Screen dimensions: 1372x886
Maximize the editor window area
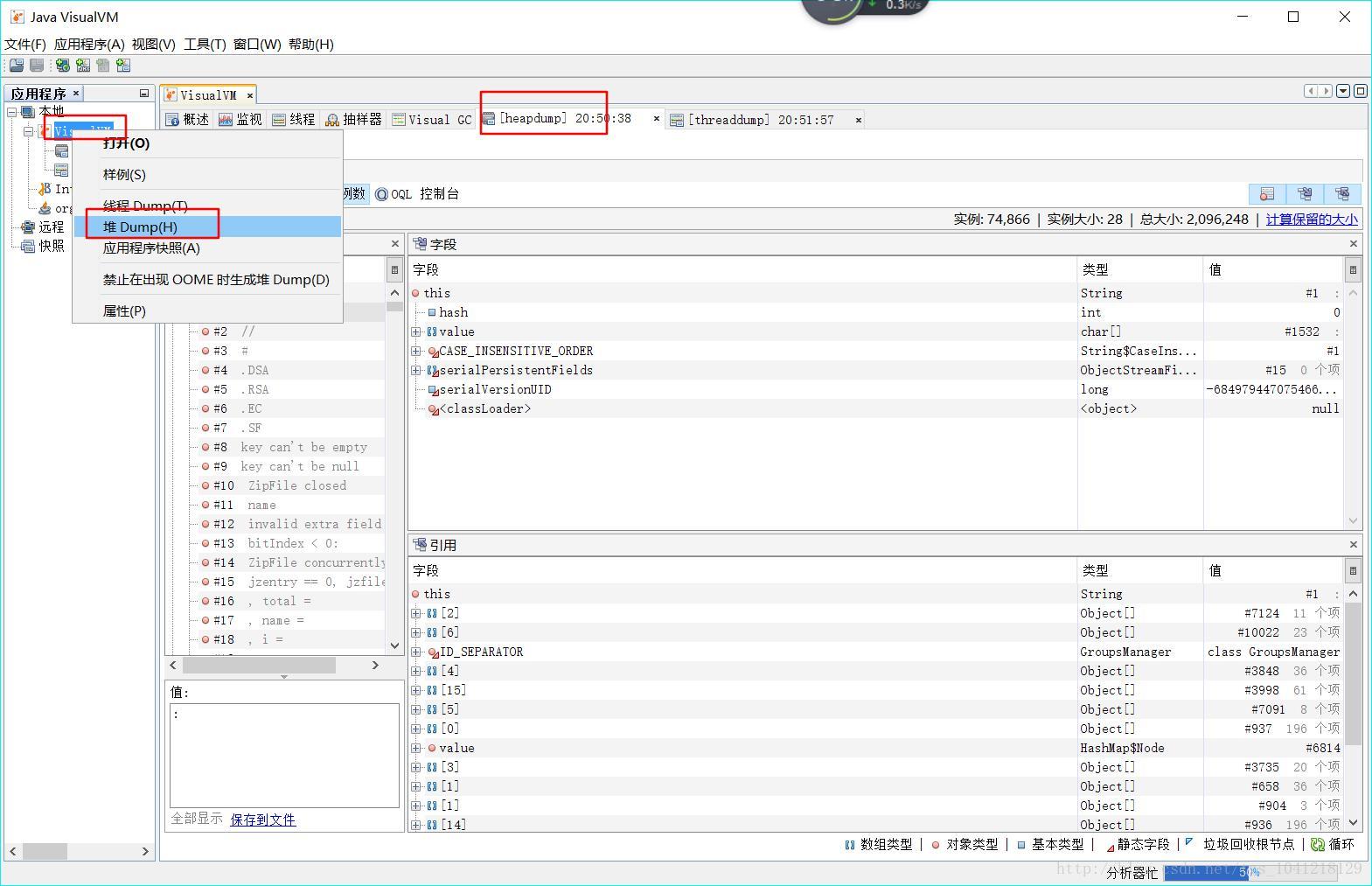[x=1361, y=91]
